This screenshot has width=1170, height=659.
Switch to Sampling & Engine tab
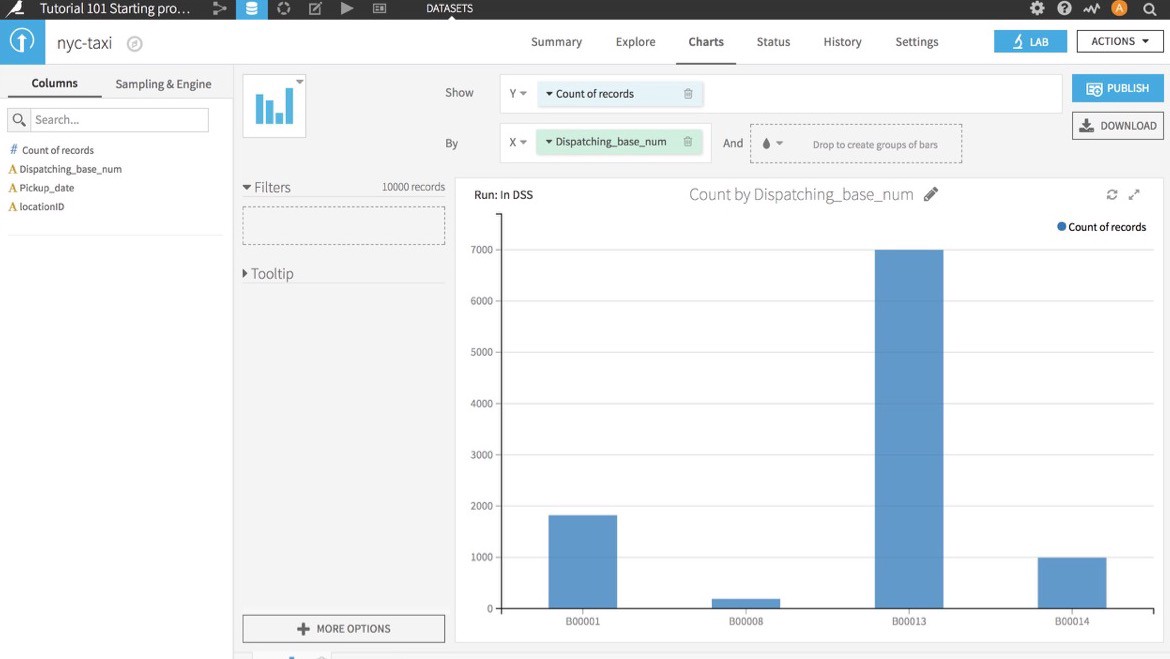(163, 84)
